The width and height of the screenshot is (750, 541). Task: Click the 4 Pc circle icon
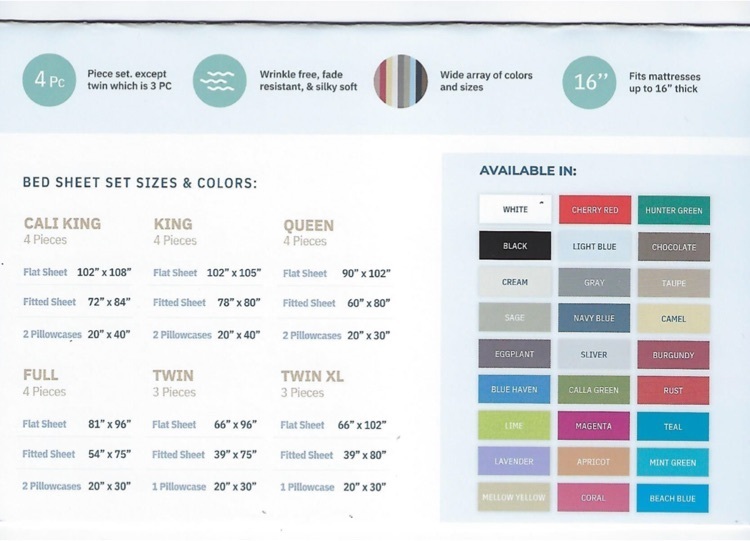point(49,80)
